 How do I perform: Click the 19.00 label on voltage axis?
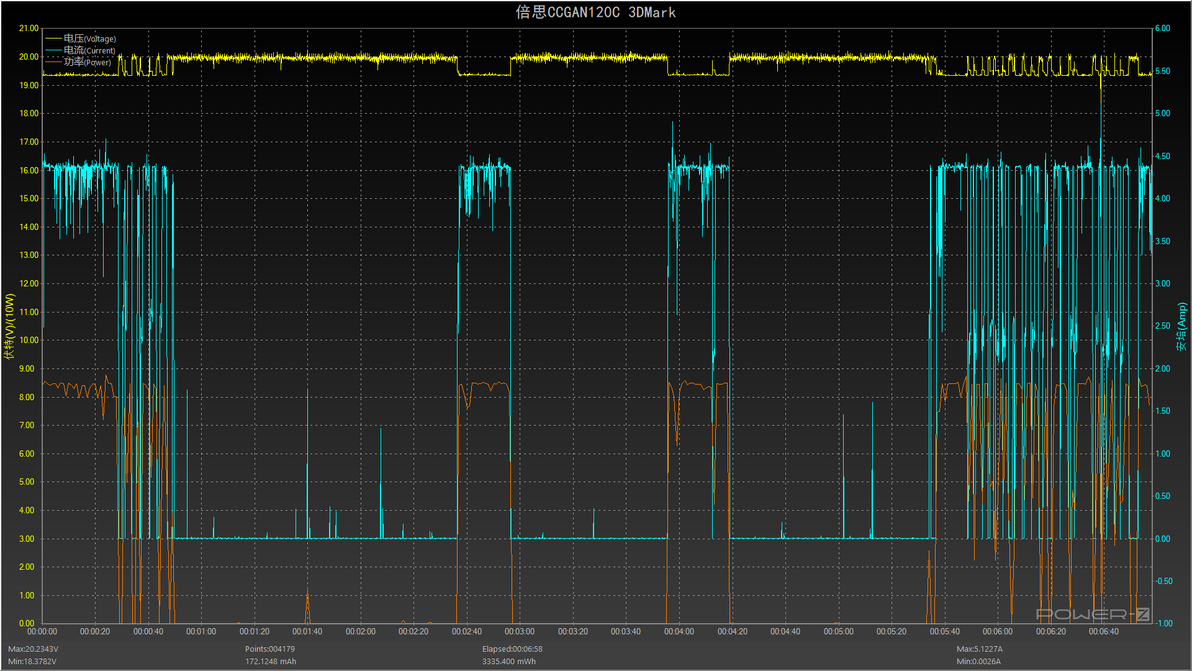[x=29, y=85]
